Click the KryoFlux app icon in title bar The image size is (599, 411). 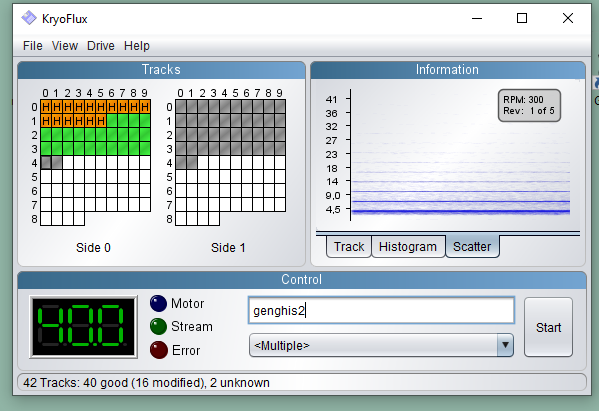point(29,18)
